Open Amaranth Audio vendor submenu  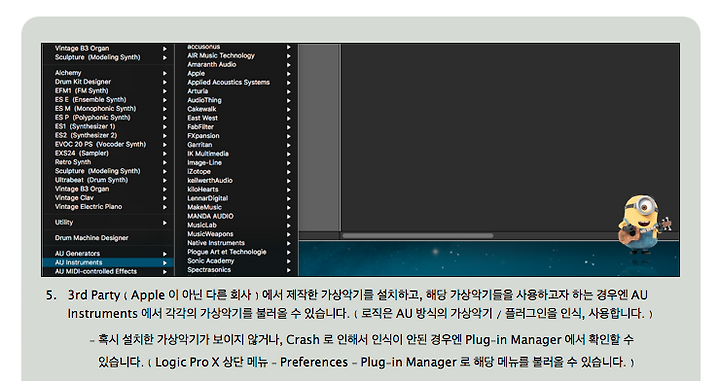[x=237, y=64]
